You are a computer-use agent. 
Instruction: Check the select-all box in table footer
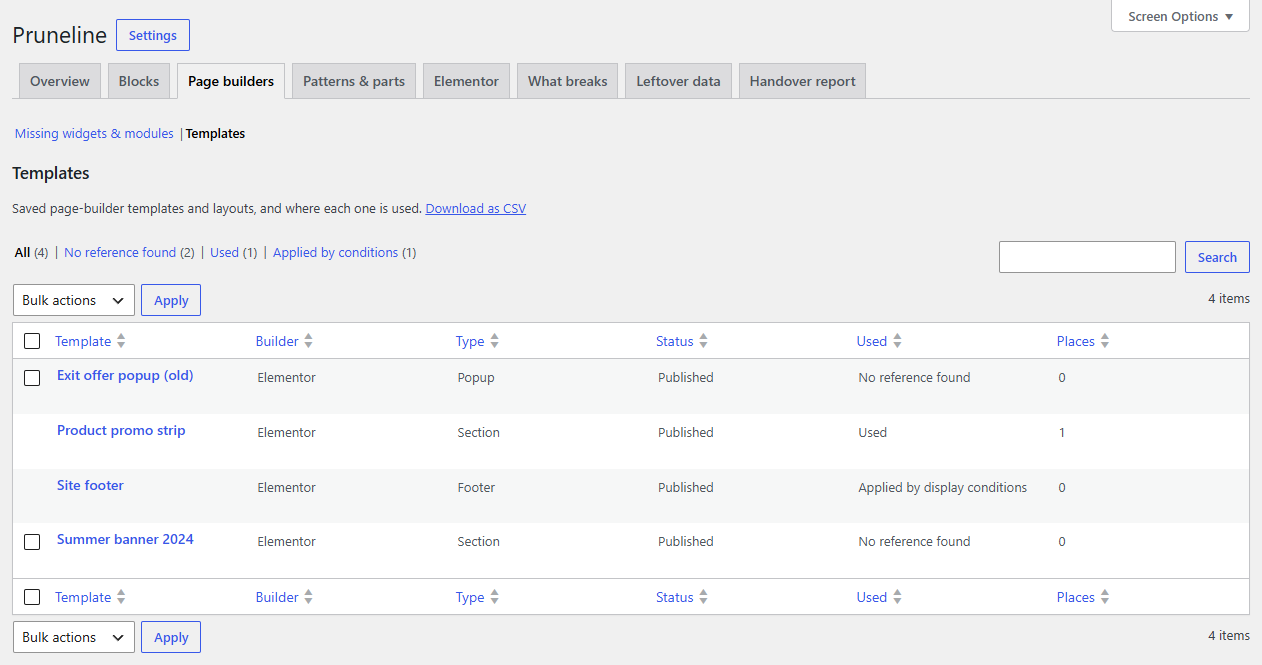[32, 597]
